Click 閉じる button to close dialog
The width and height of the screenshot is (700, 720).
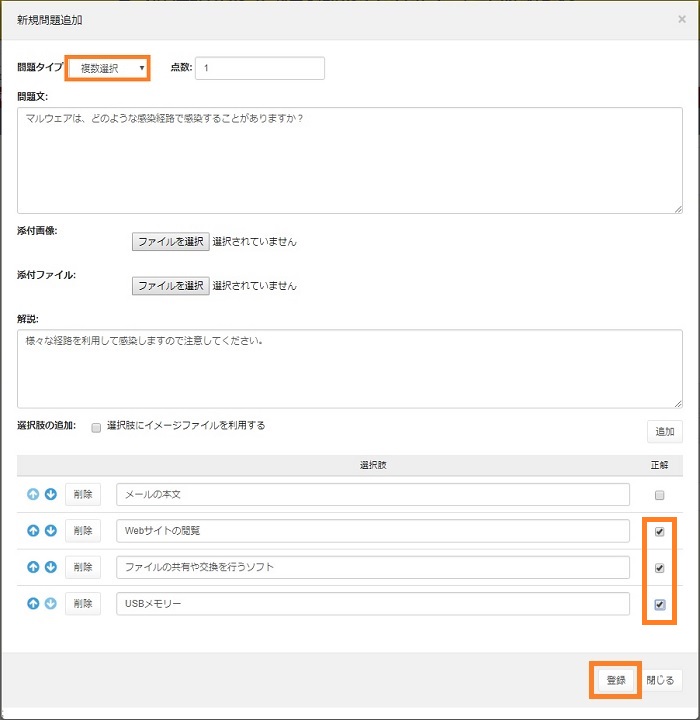tap(660, 680)
